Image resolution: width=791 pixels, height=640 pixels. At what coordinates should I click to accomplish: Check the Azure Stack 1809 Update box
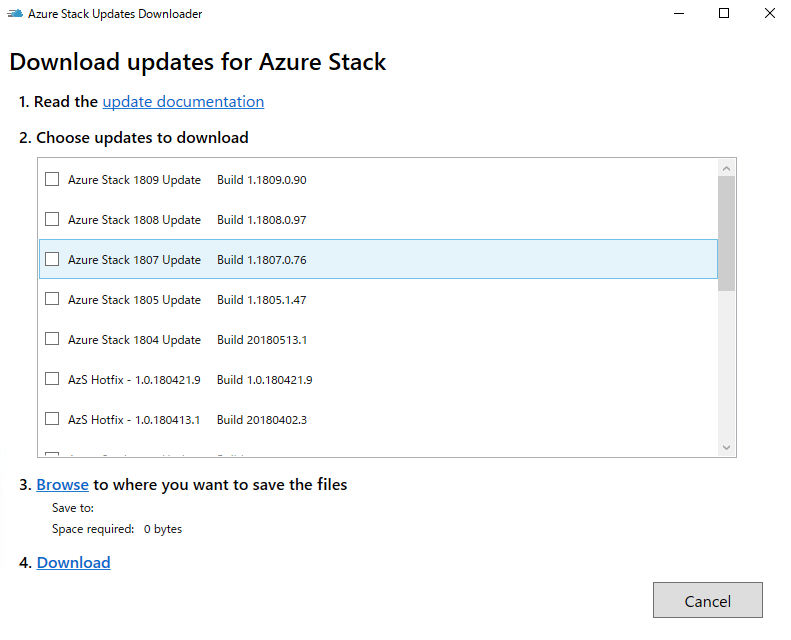tap(52, 180)
